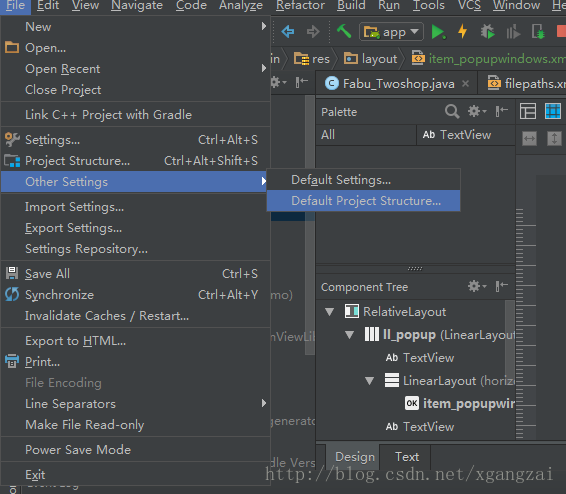Click the Forward navigation arrow icon
Screen dimensions: 566x494
313,32
